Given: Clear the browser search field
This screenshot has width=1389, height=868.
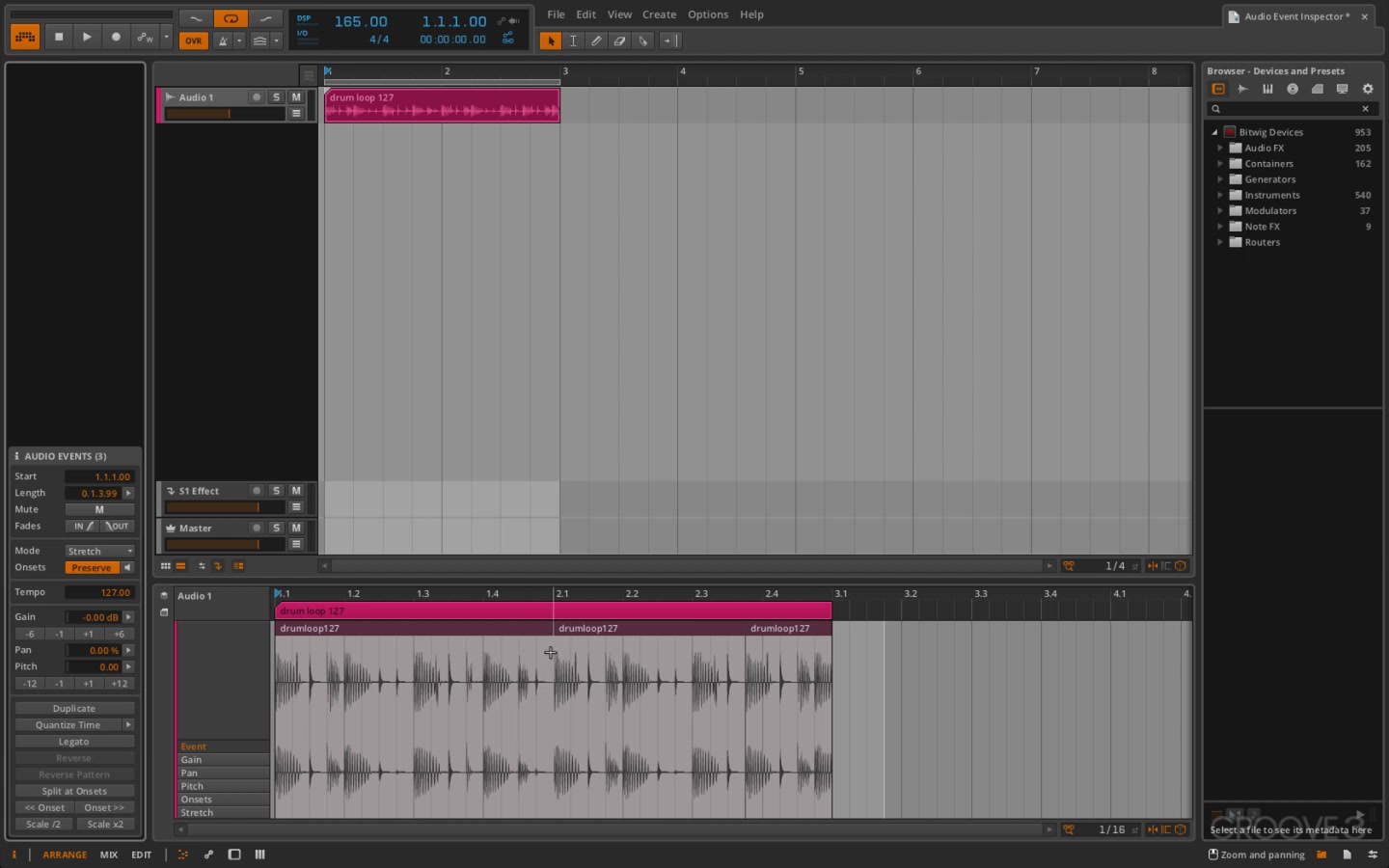Looking at the screenshot, I should (x=1365, y=109).
